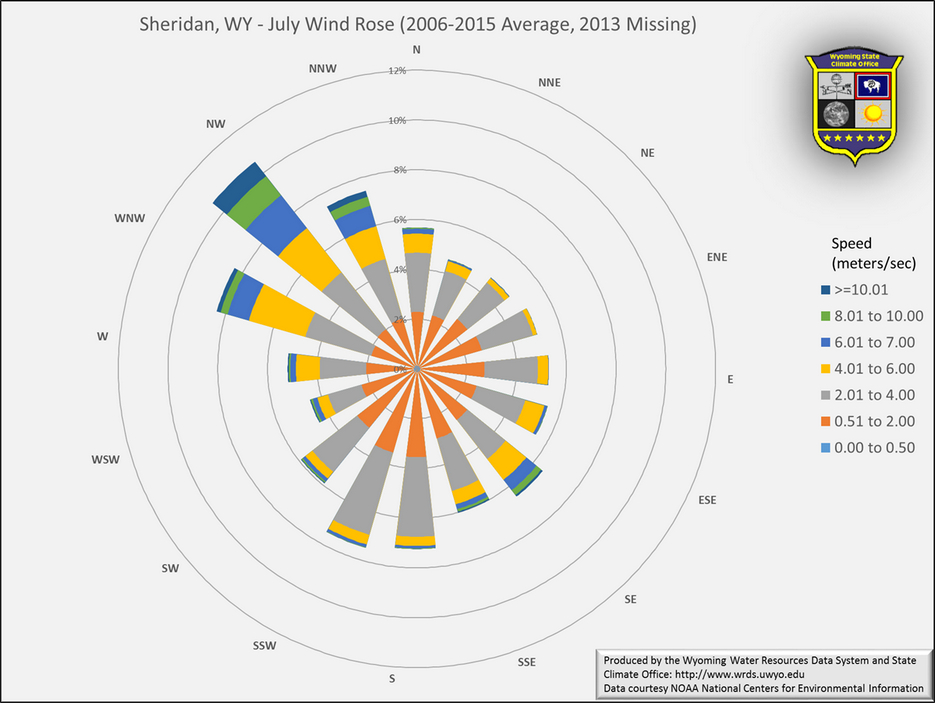Screen dimensions: 935x703
Task: Click the WNW direction label
Action: (130, 218)
